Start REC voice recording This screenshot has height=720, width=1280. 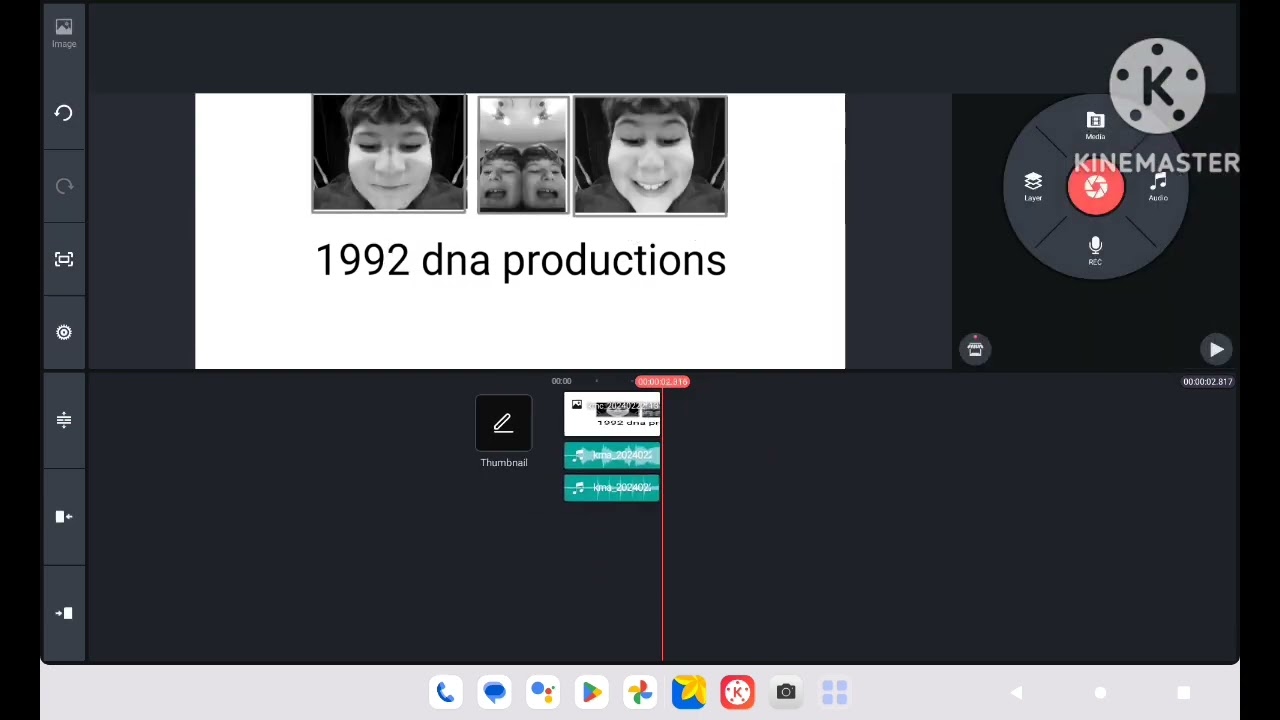click(1095, 250)
